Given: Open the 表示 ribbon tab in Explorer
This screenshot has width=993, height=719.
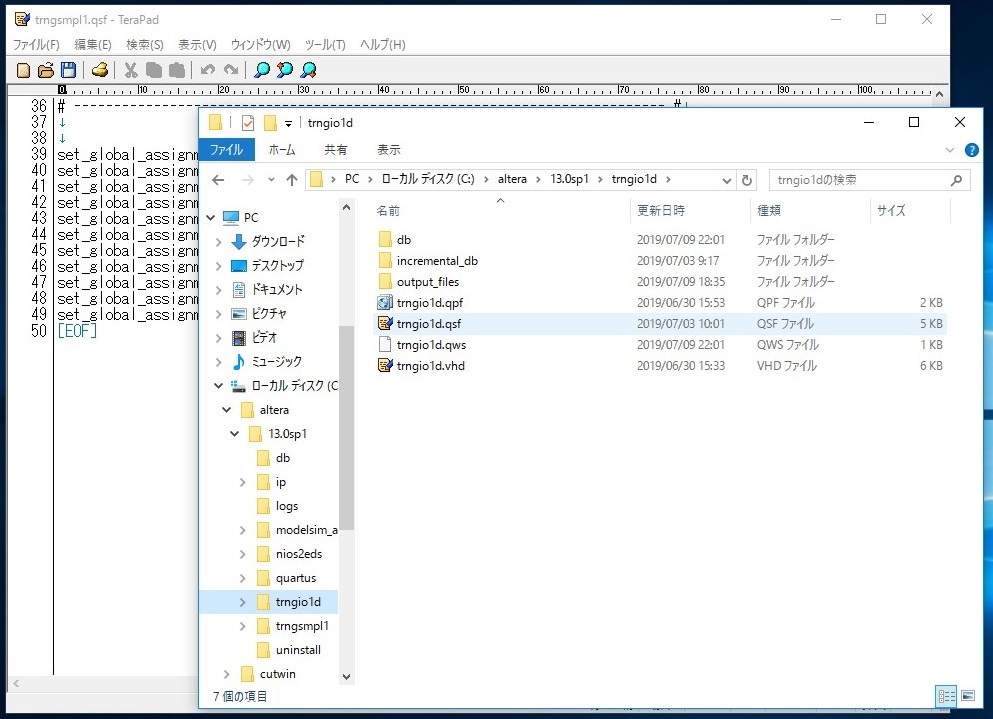Looking at the screenshot, I should [x=389, y=150].
